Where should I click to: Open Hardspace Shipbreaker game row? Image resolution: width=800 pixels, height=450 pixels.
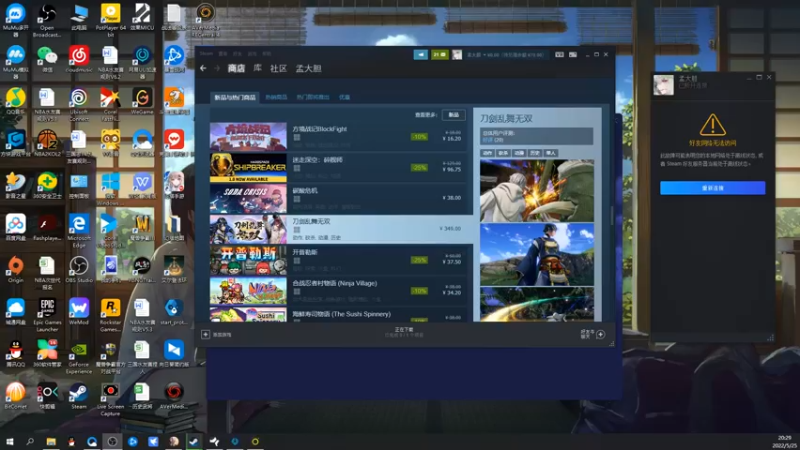(338, 167)
